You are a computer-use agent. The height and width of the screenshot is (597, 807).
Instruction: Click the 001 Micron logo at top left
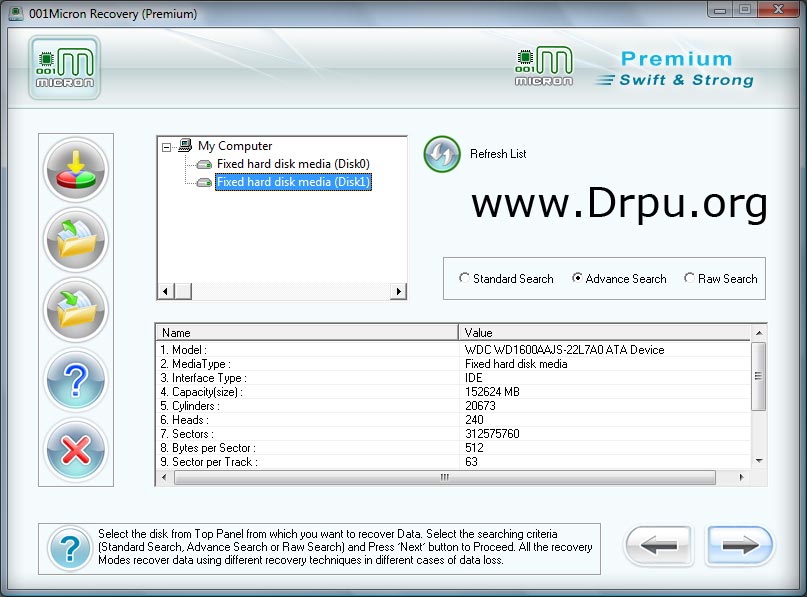click(x=65, y=67)
